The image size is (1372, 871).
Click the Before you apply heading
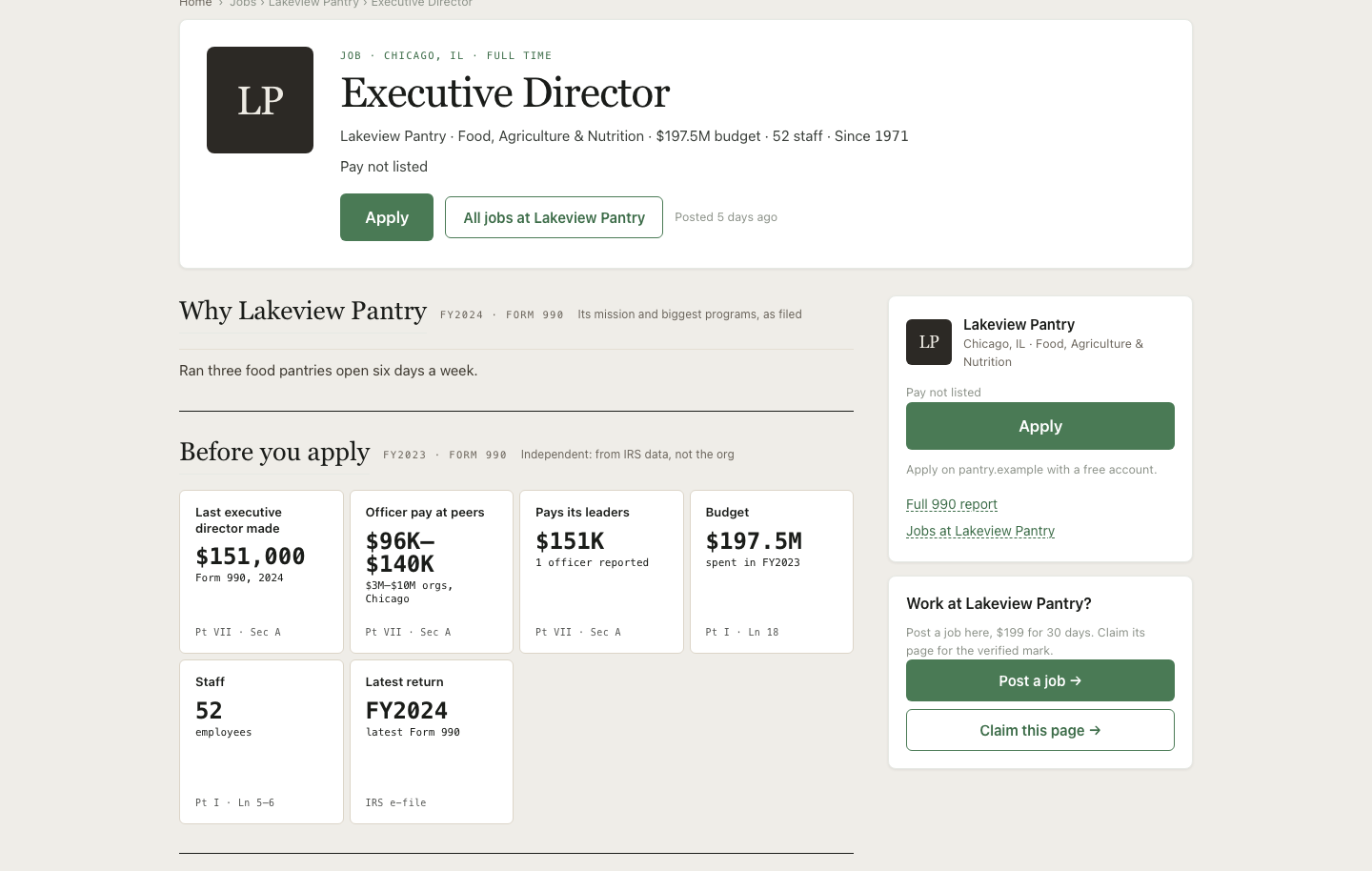tap(274, 452)
